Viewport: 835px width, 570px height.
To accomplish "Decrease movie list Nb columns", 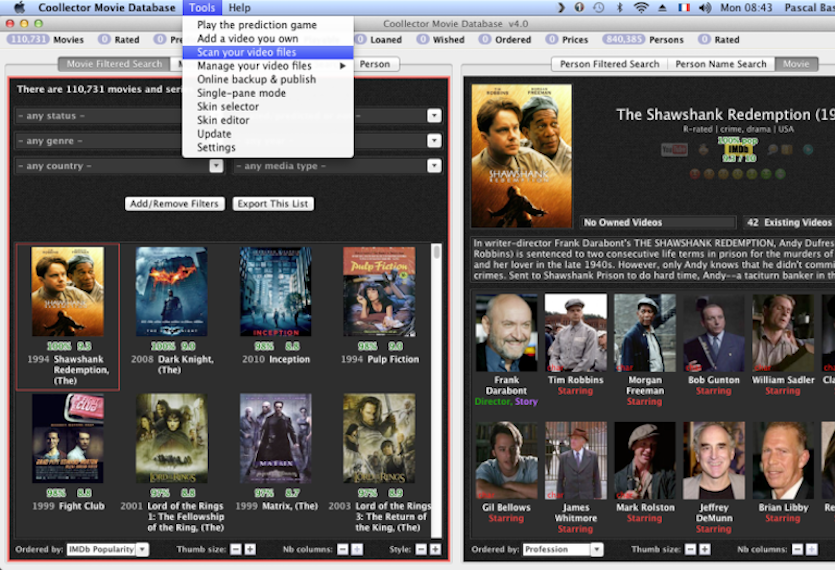I will click(x=343, y=549).
